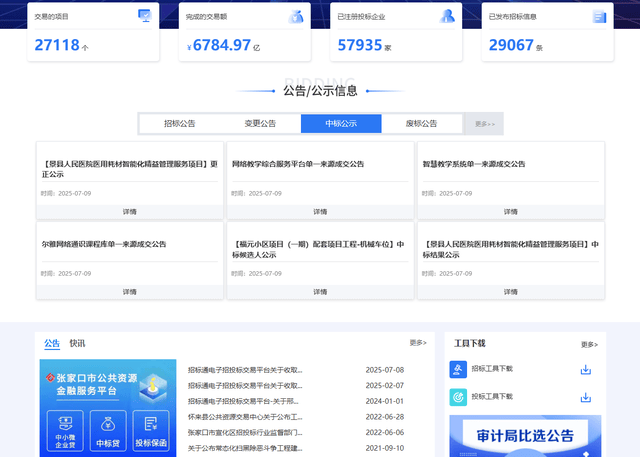Open the 快讯 tab in the news section
640x457 pixels.
point(78,343)
